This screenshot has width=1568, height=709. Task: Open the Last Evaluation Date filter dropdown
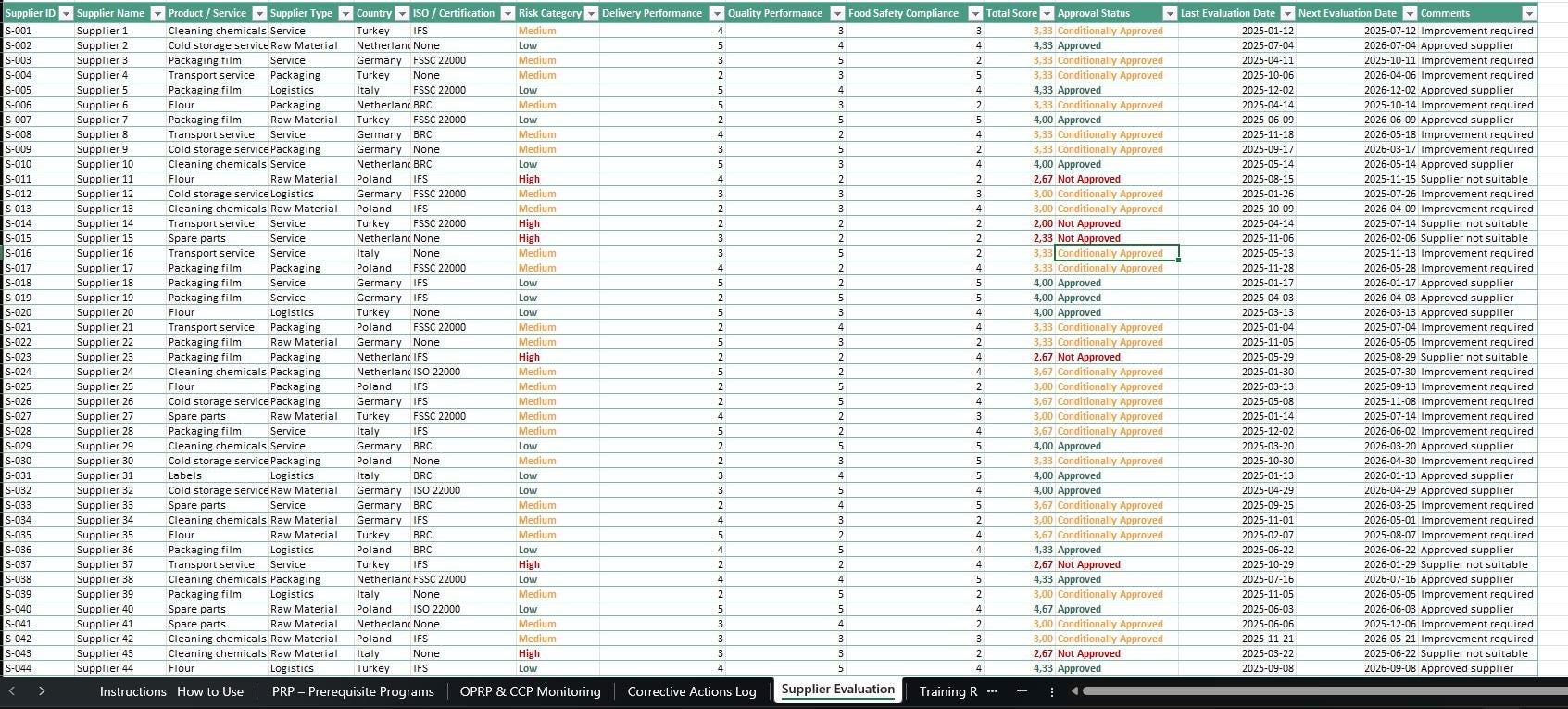coord(1287,13)
